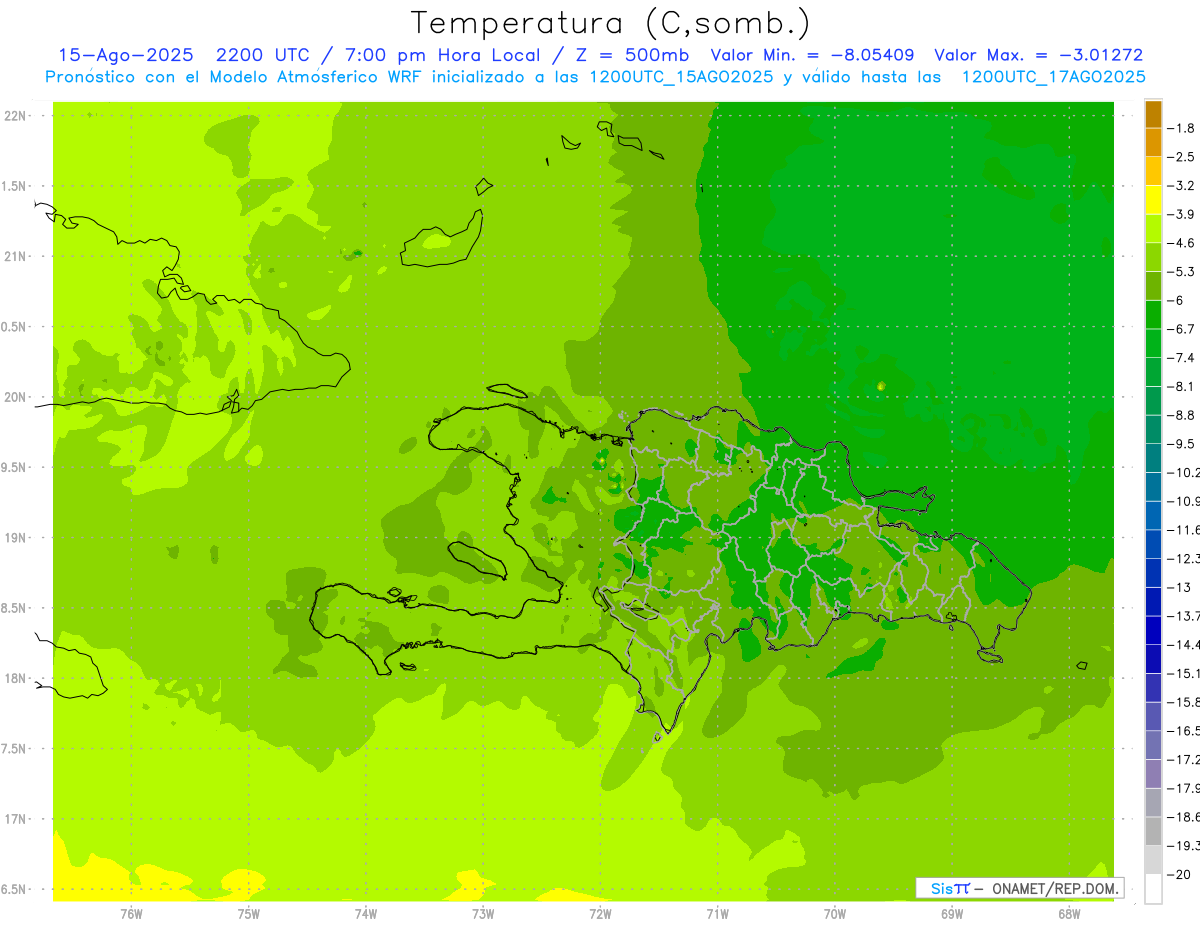The image size is (1200, 927).
Task: Click the "73W" longitude axis label
Action: pyautogui.click(x=483, y=913)
